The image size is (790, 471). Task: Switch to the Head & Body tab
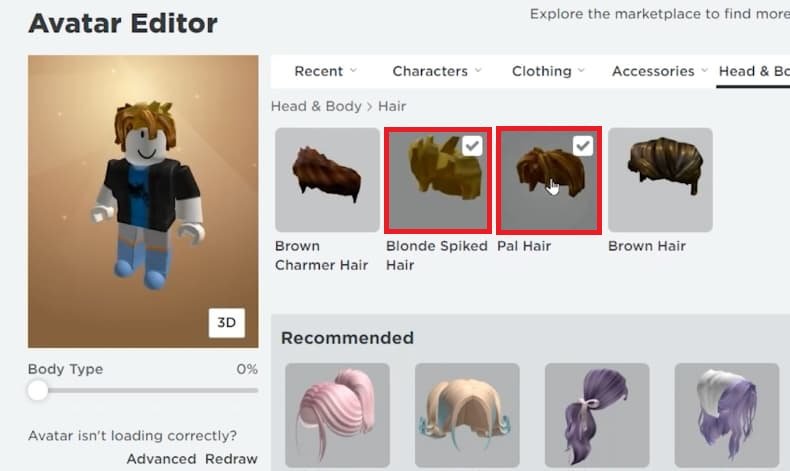click(x=754, y=71)
